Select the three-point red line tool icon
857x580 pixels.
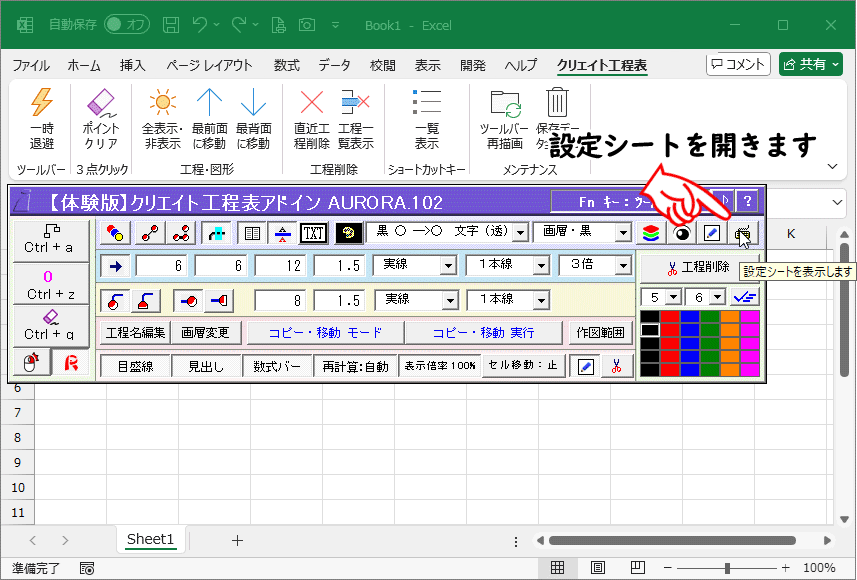coord(181,233)
